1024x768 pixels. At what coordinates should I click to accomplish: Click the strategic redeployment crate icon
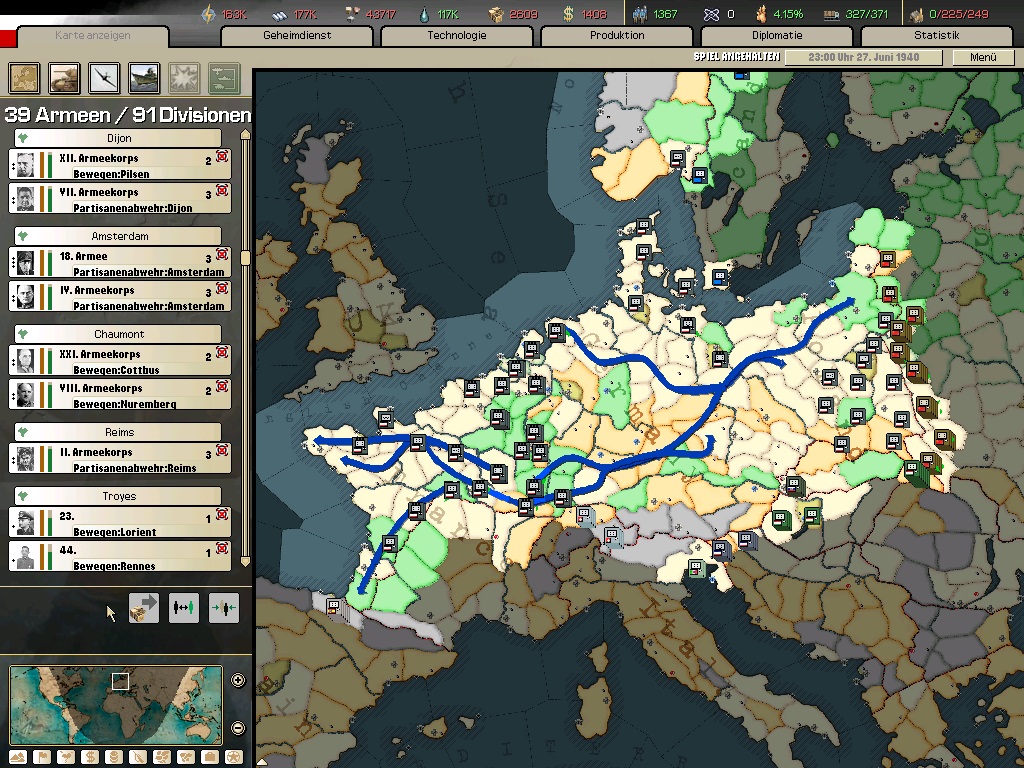[144, 607]
